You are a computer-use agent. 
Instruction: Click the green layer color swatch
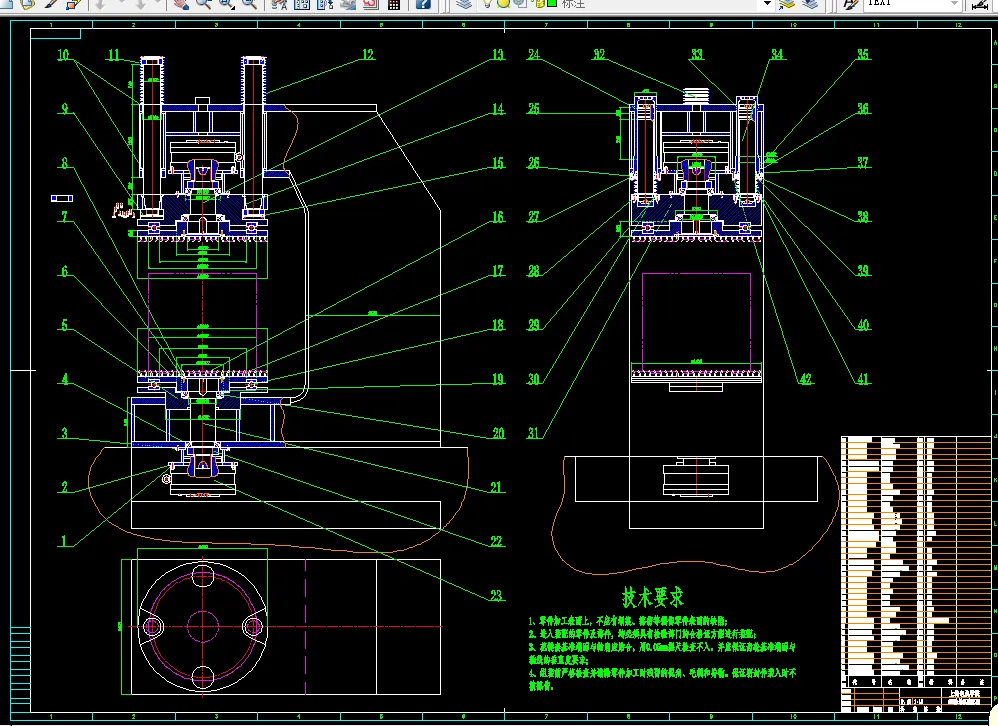click(x=552, y=3)
